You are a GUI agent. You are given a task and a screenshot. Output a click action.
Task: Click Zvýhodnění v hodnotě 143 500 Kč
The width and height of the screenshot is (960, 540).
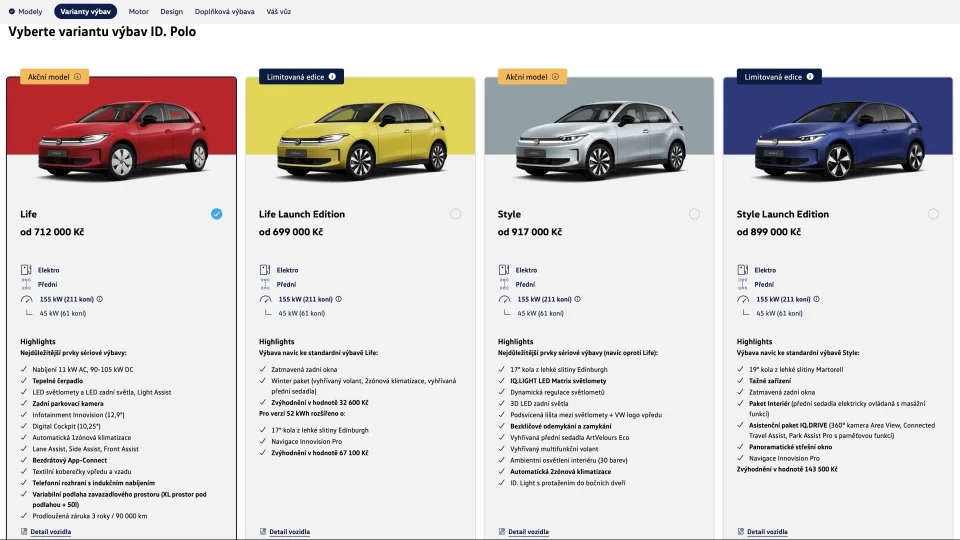coord(787,470)
